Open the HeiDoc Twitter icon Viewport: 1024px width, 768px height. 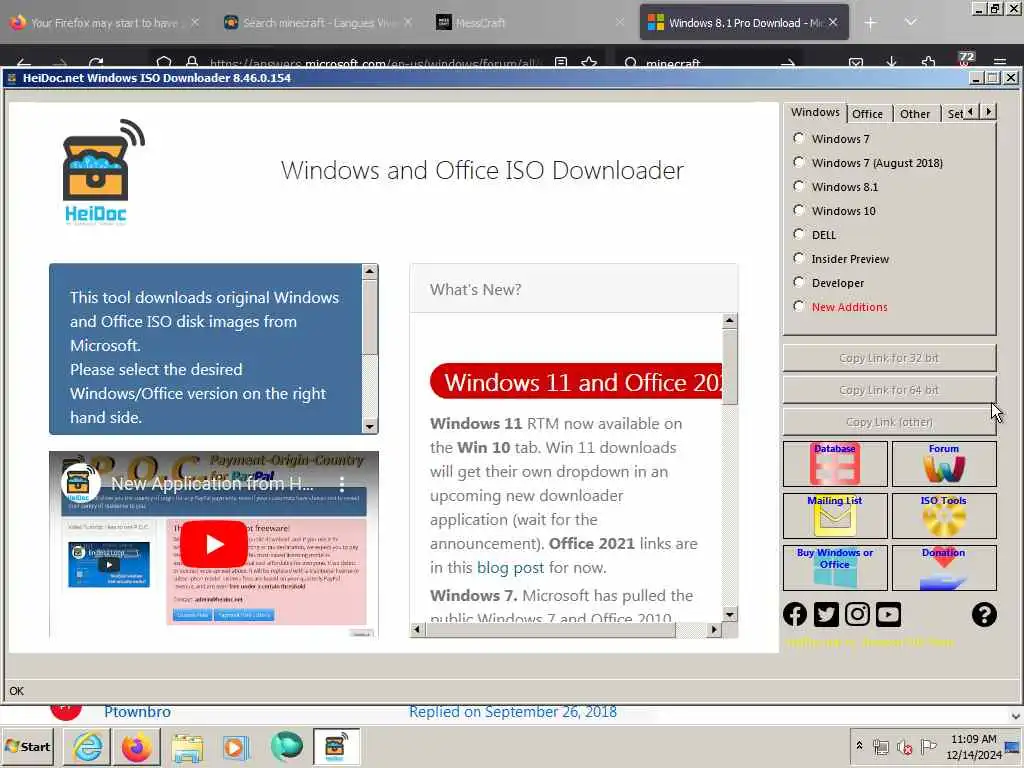(x=826, y=615)
